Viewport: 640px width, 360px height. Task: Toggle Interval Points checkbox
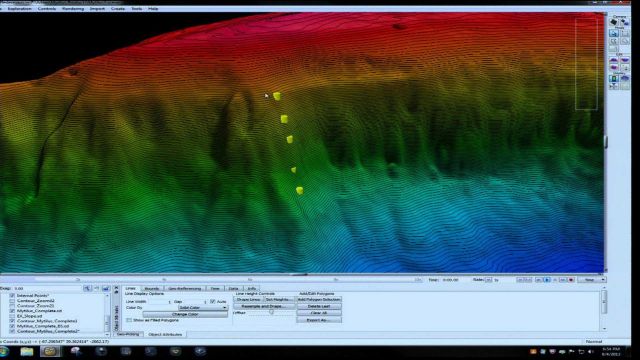click(12, 296)
